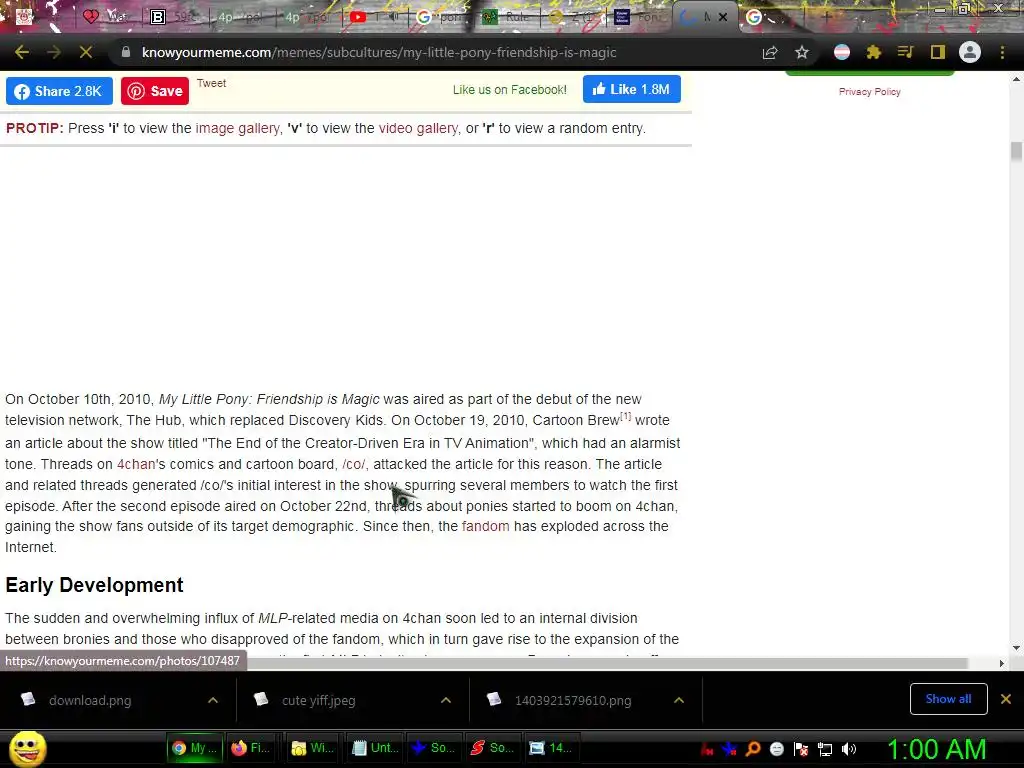Close the downloads bar

click(x=1006, y=699)
